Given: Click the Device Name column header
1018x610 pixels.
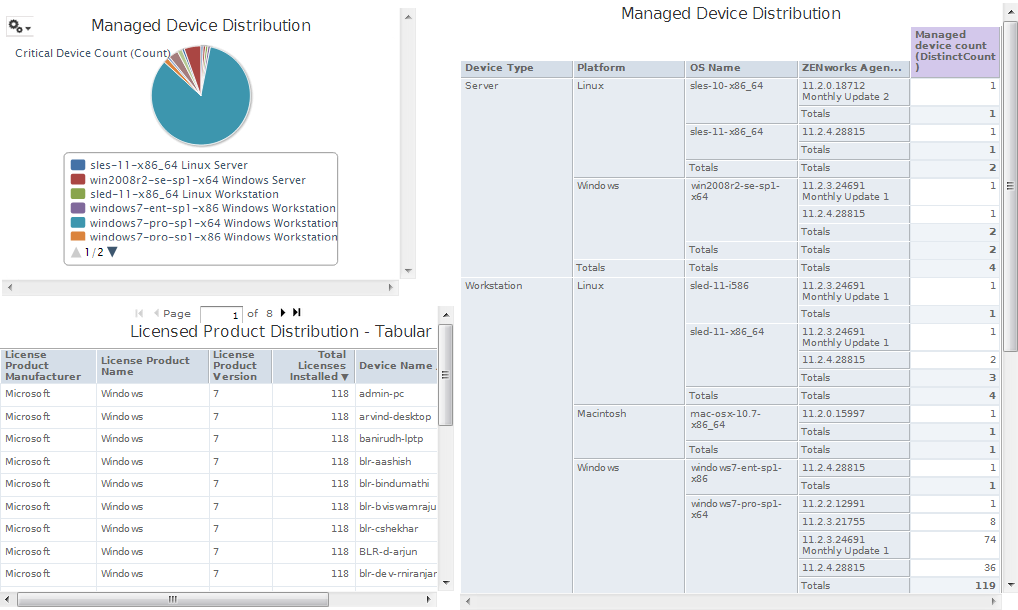Looking at the screenshot, I should (x=395, y=366).
